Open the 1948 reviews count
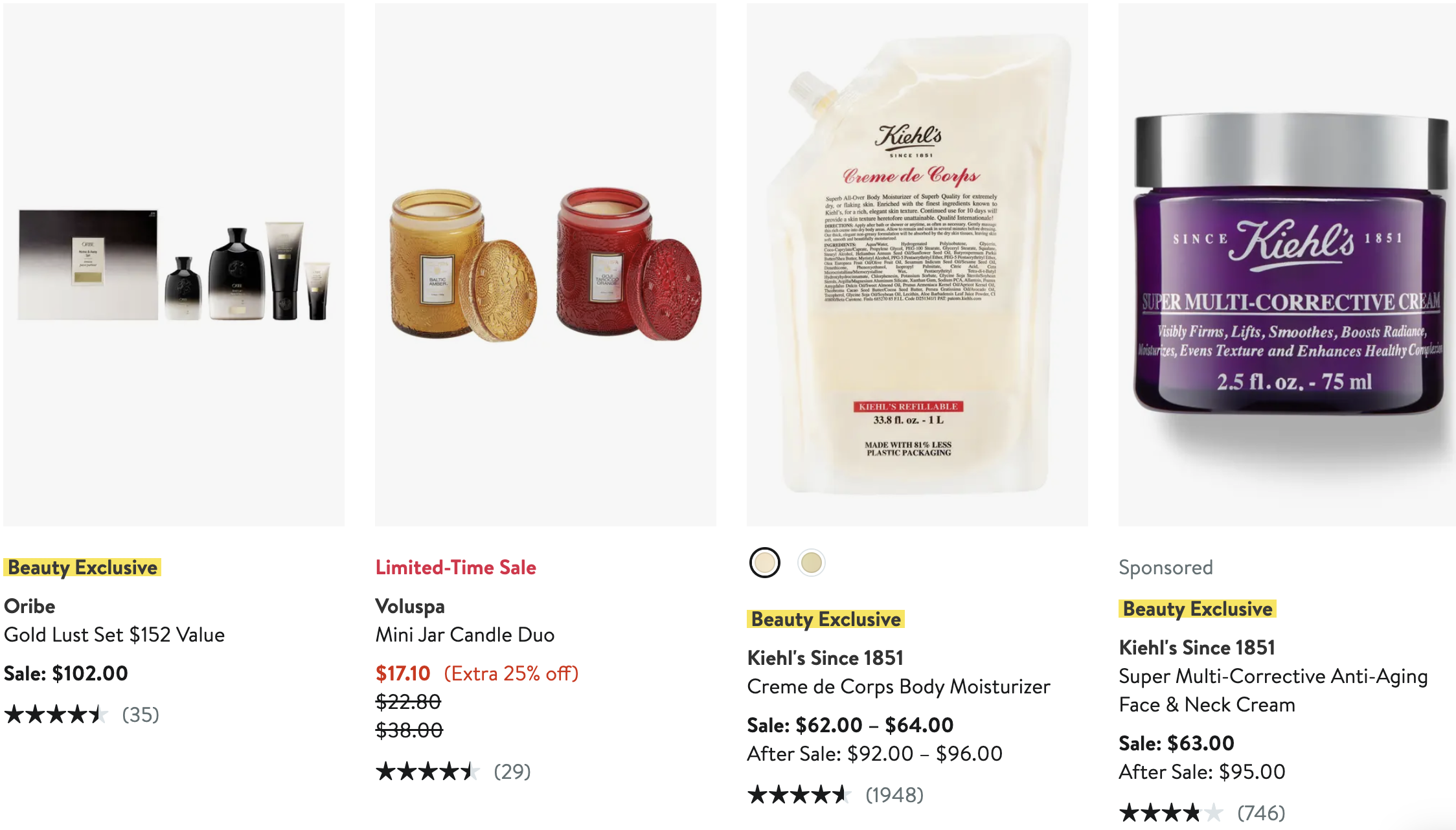 (x=894, y=795)
